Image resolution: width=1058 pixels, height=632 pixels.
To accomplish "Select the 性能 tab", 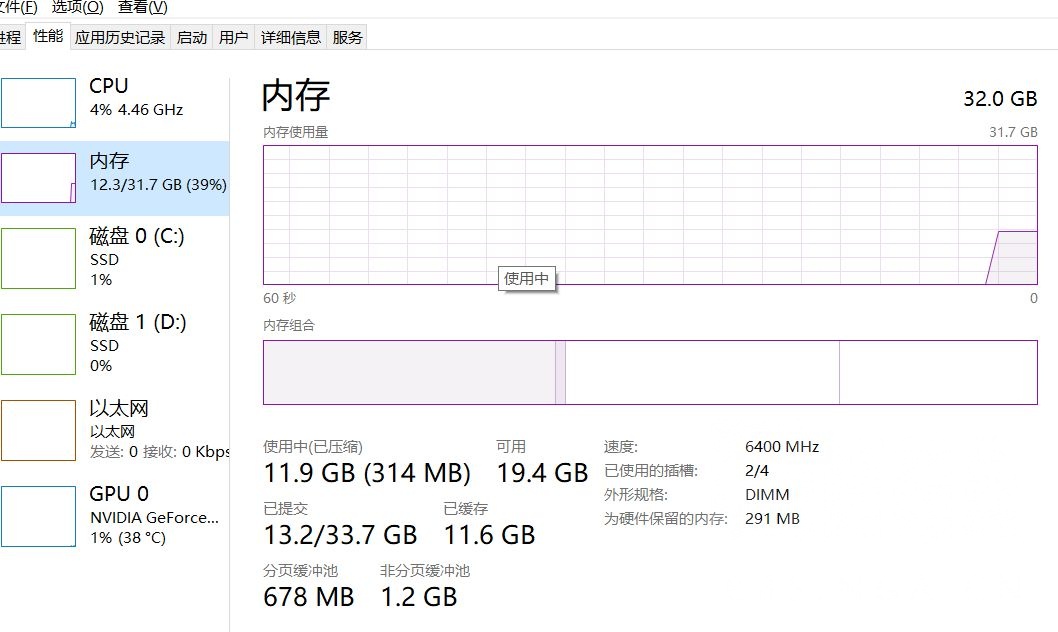I will pyautogui.click(x=47, y=37).
